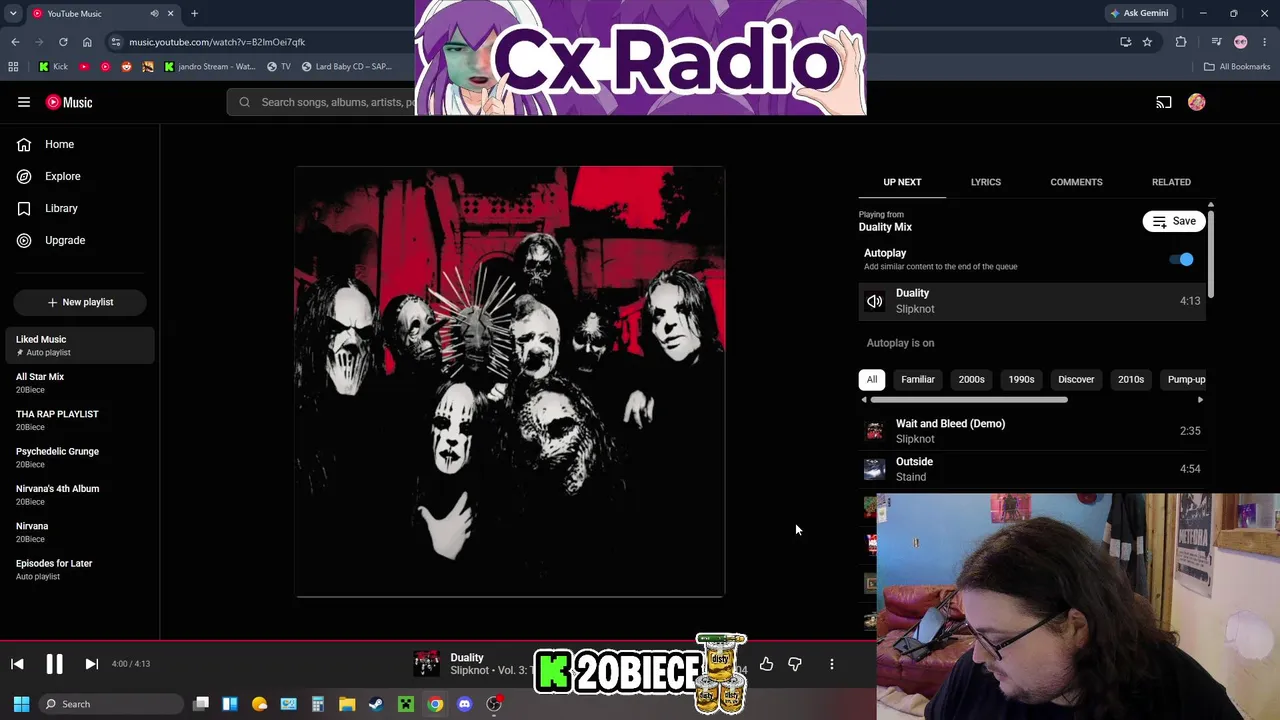Screen dimensions: 1280x720
Task: Skip to the previous track
Action: pos(17,664)
